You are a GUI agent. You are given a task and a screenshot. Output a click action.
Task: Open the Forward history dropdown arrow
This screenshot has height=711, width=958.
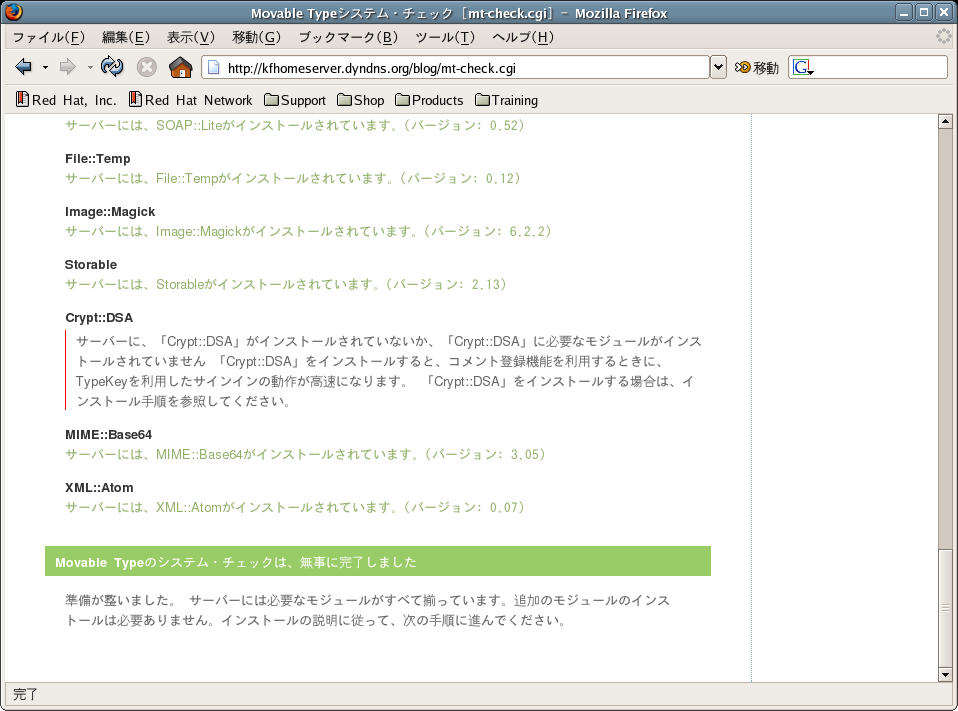(90, 67)
